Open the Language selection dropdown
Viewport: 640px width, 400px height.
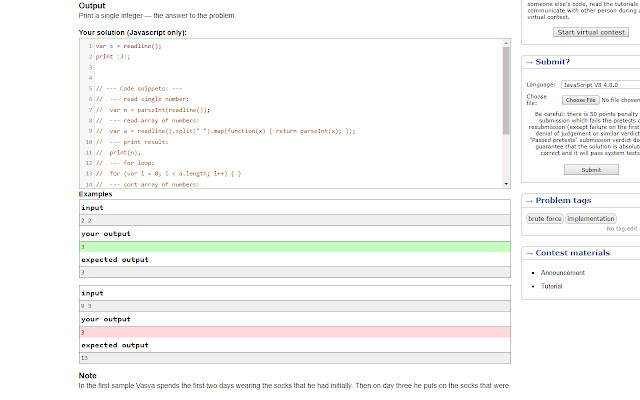click(x=600, y=85)
